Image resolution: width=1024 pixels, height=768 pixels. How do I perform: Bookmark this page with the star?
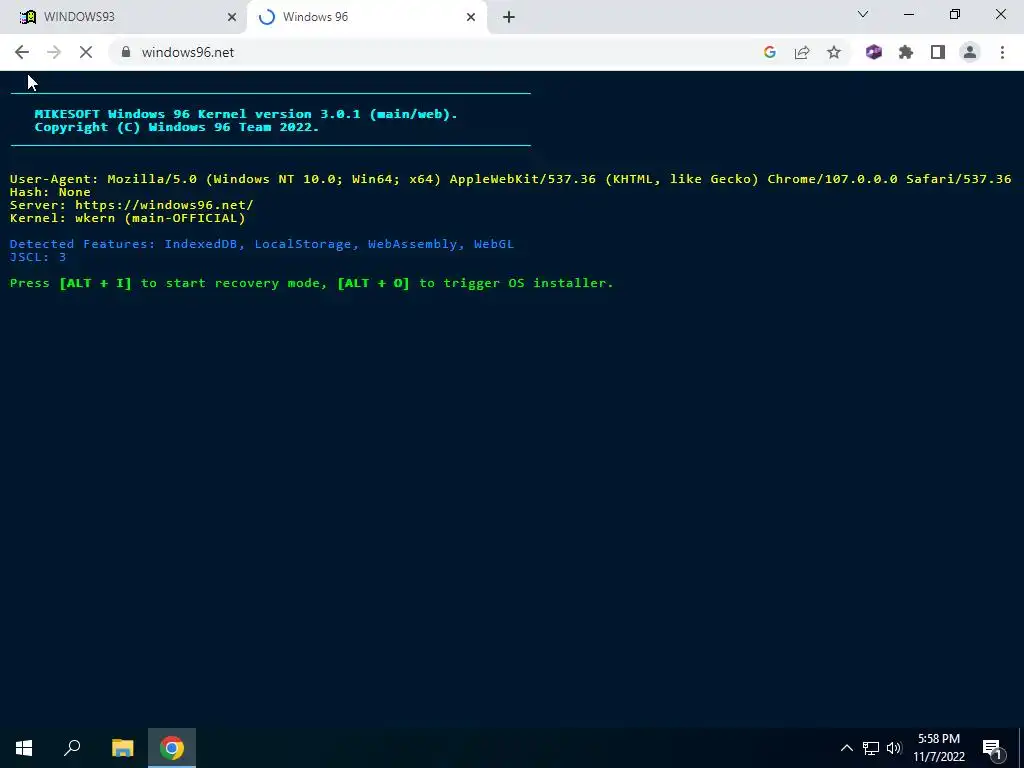[834, 52]
